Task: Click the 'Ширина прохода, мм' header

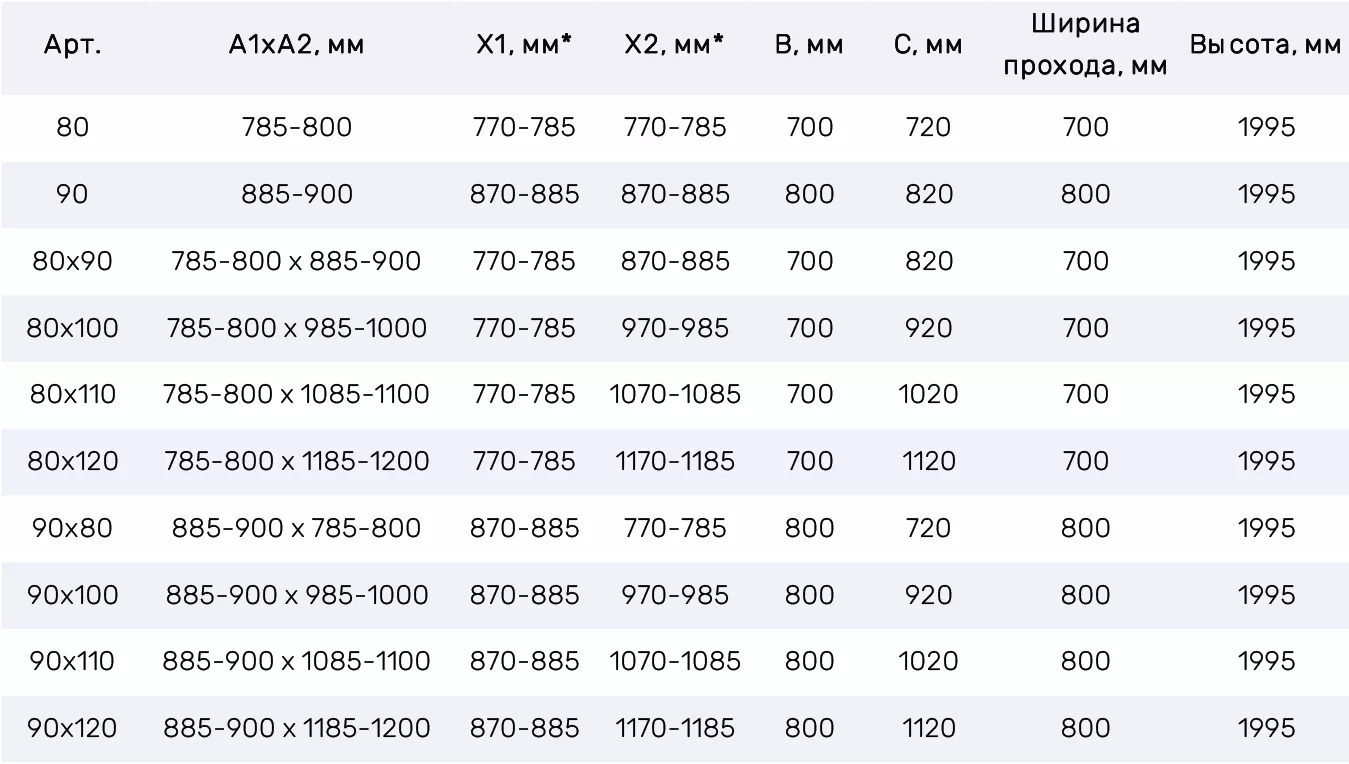Action: click(x=1085, y=46)
